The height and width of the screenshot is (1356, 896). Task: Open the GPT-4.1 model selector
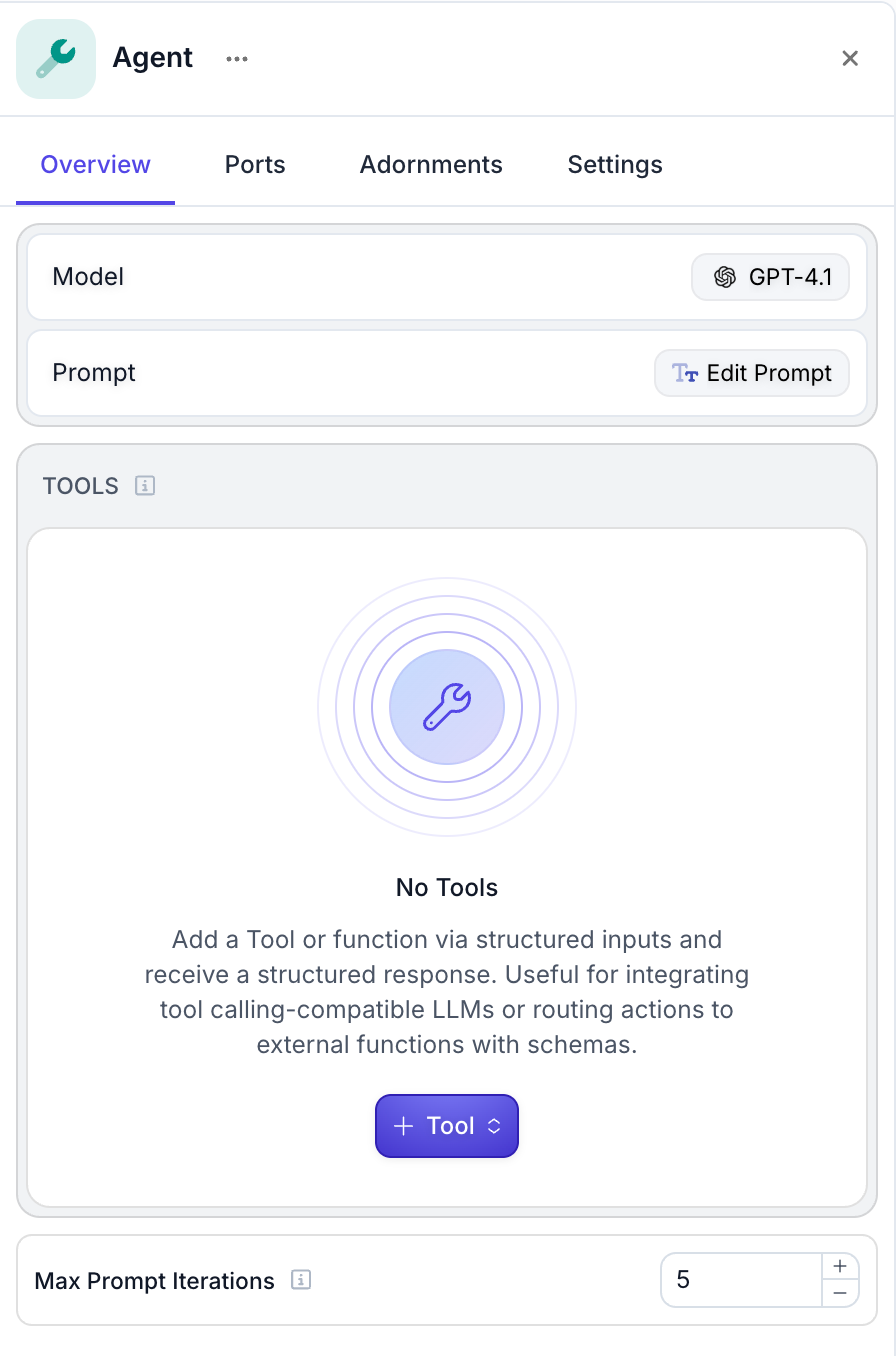(x=770, y=277)
